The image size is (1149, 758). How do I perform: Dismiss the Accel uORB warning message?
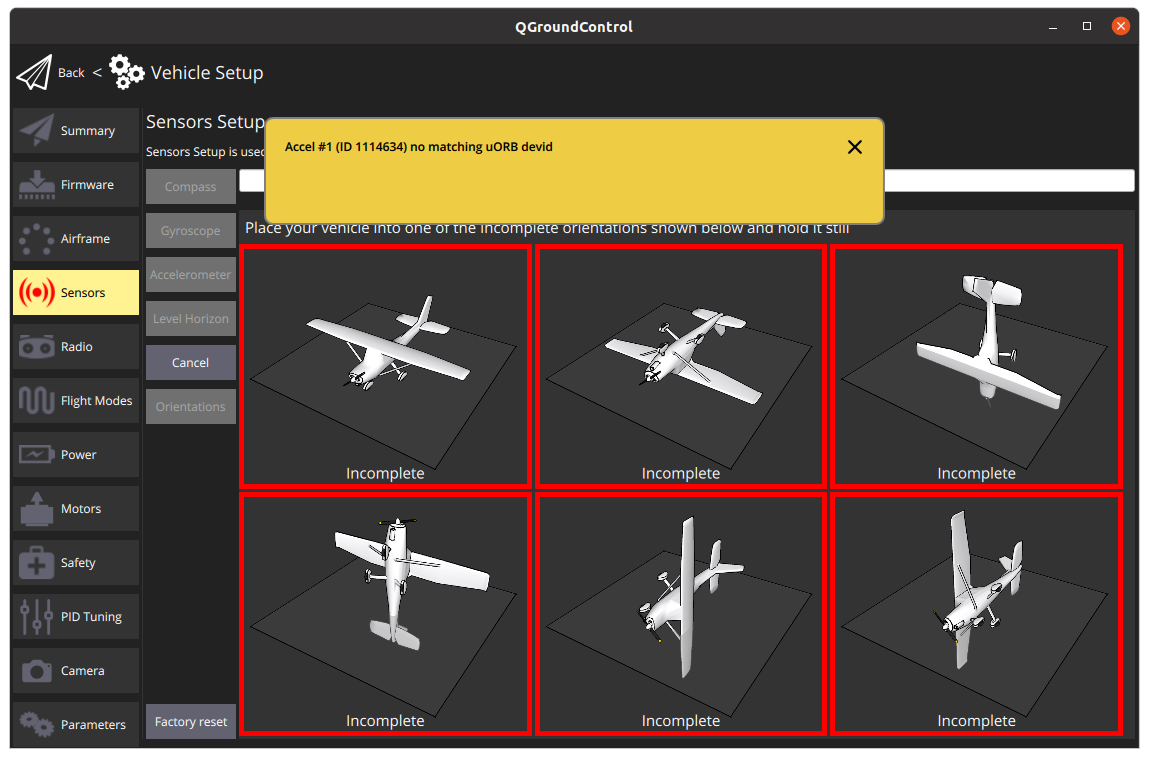click(855, 147)
